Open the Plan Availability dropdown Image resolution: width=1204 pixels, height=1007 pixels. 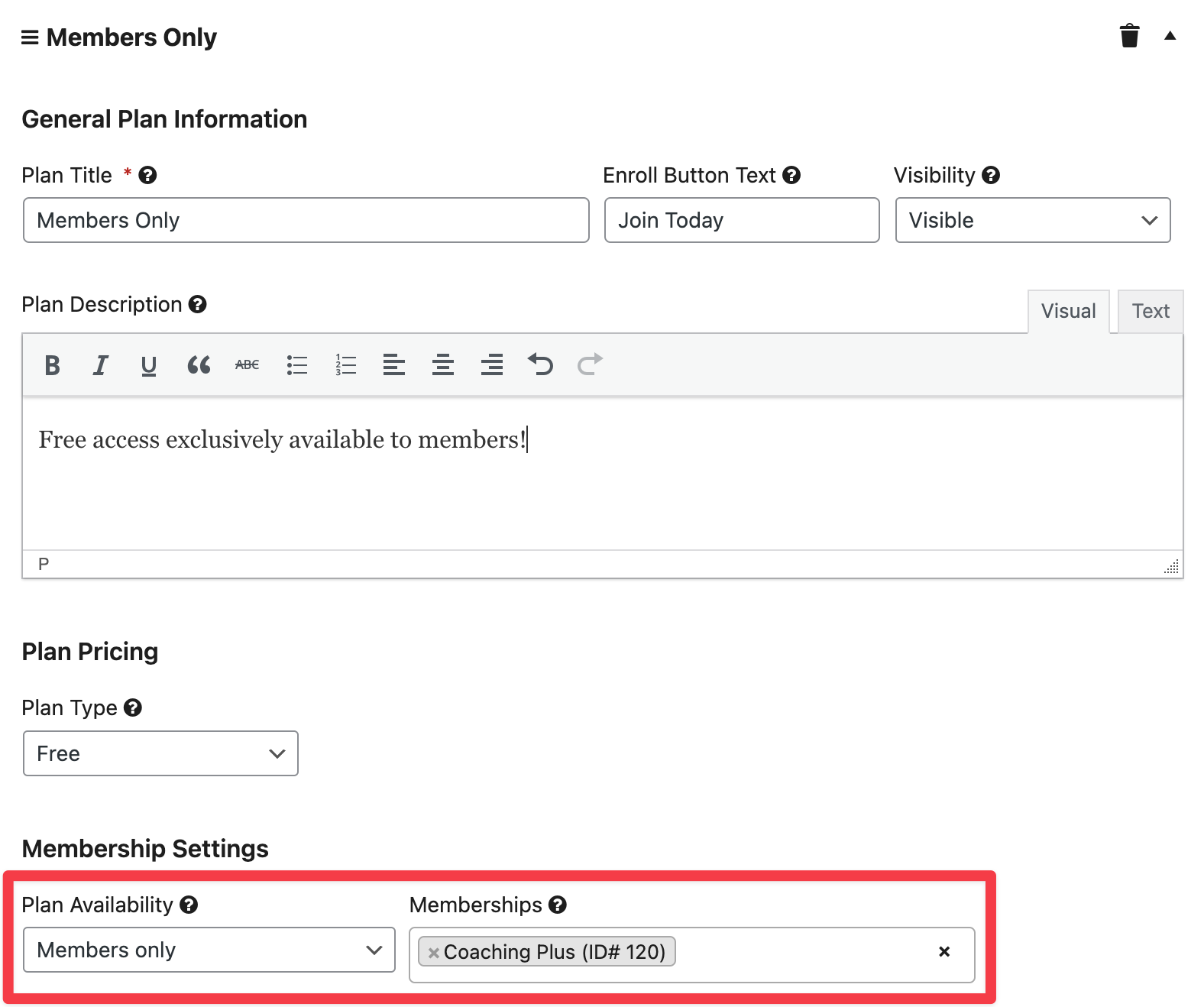[209, 950]
